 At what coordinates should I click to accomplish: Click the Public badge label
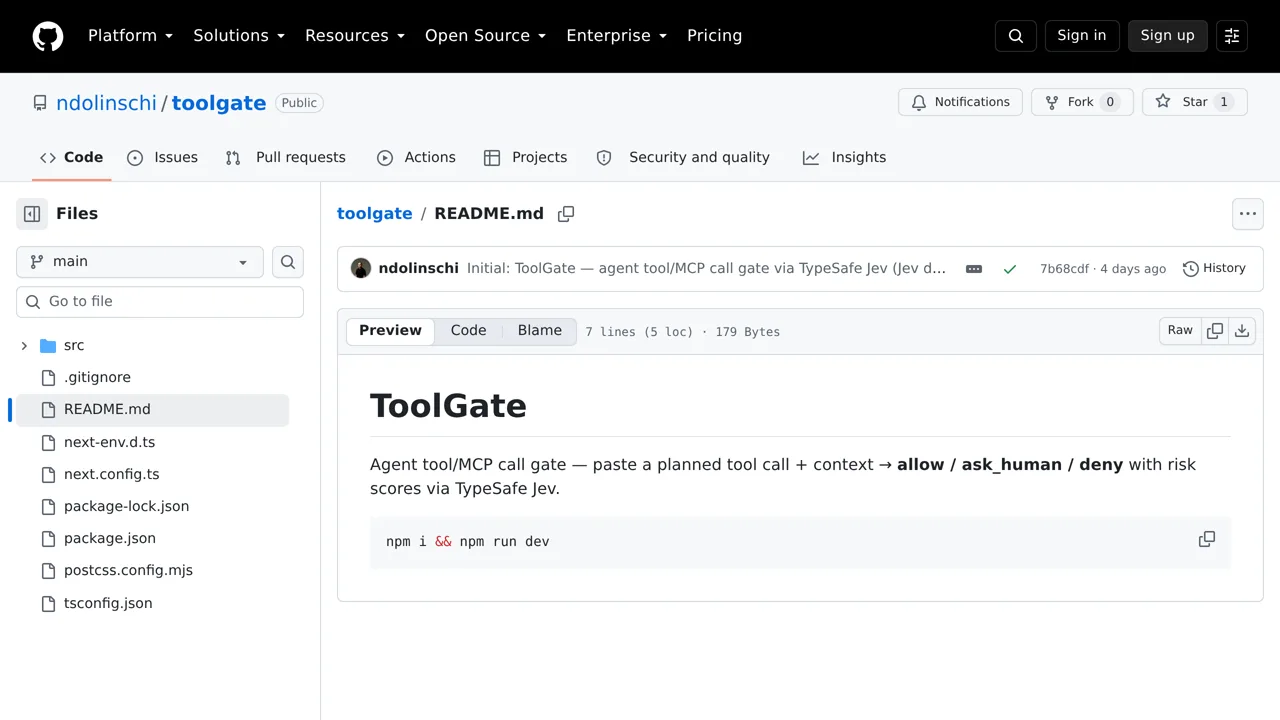pyautogui.click(x=299, y=103)
